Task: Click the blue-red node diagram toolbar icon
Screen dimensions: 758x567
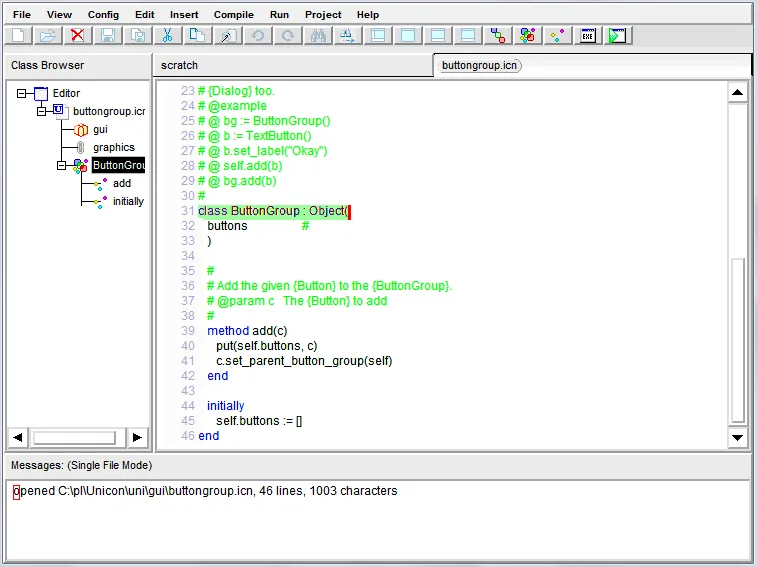Action: [497, 35]
